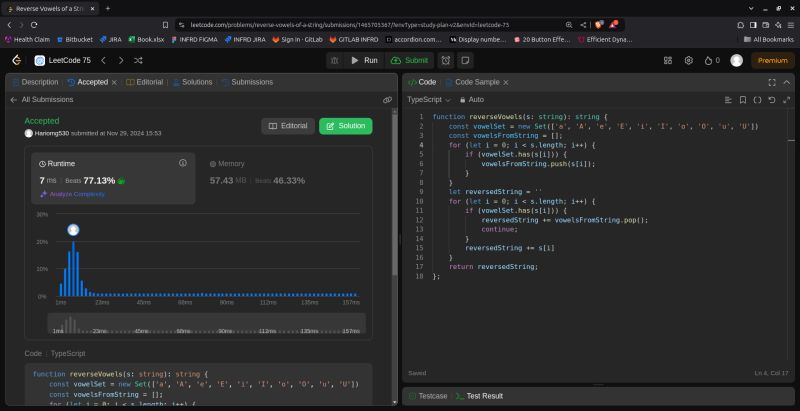
Task: Click the avatar marker on runtime chart
Action: [x=73, y=230]
